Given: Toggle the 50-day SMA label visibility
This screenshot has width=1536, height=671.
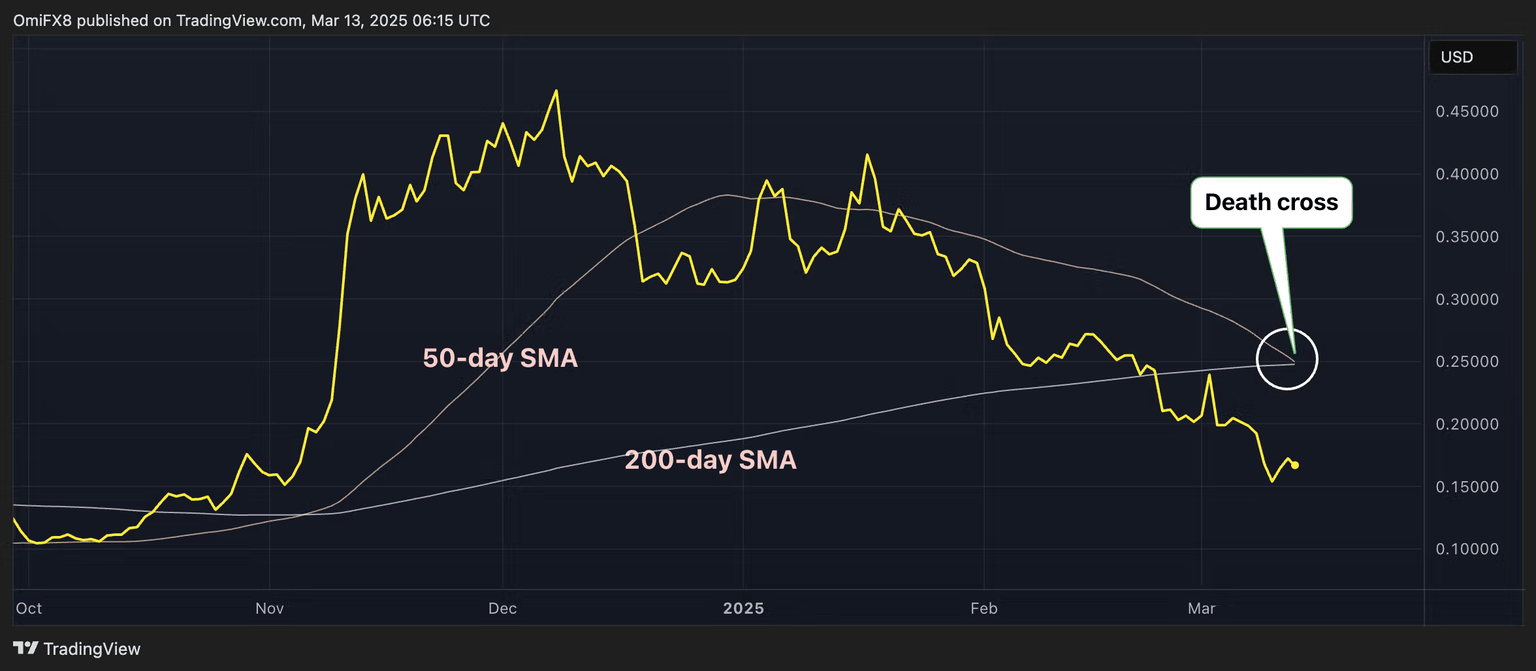Looking at the screenshot, I should point(500,358).
